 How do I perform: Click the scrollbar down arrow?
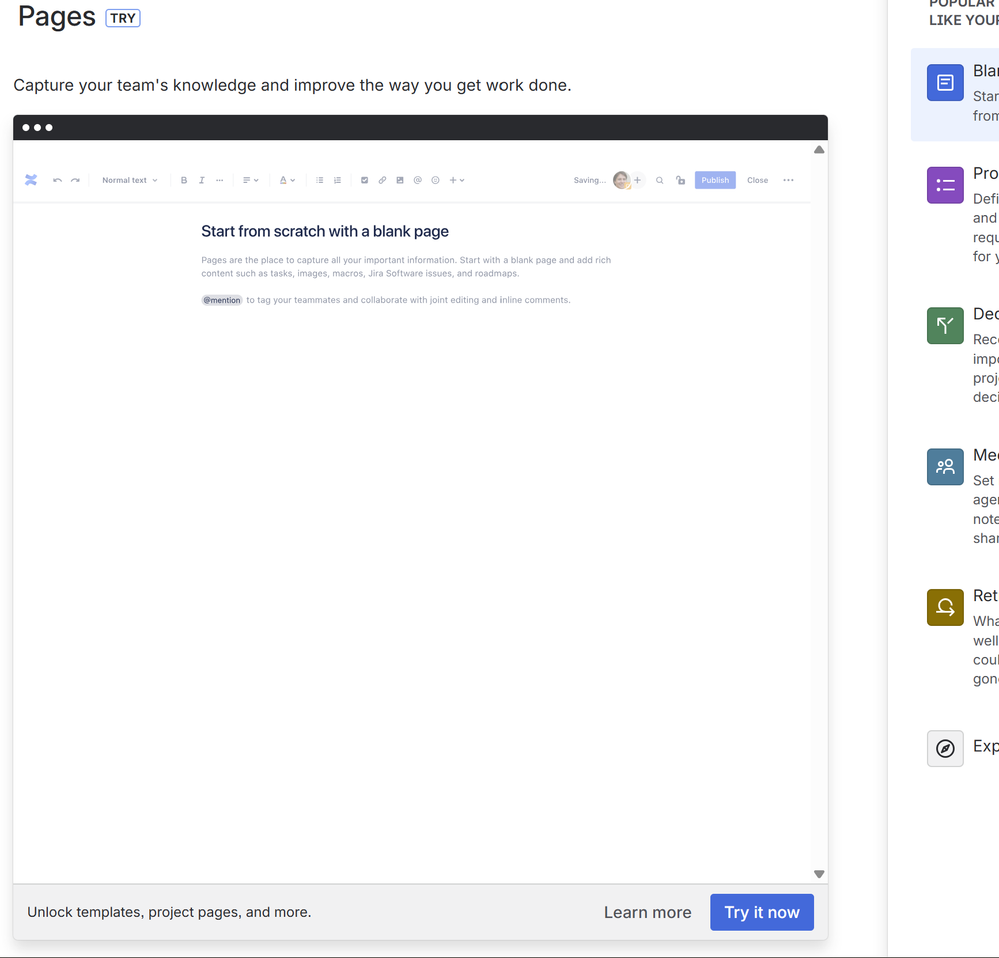point(818,873)
